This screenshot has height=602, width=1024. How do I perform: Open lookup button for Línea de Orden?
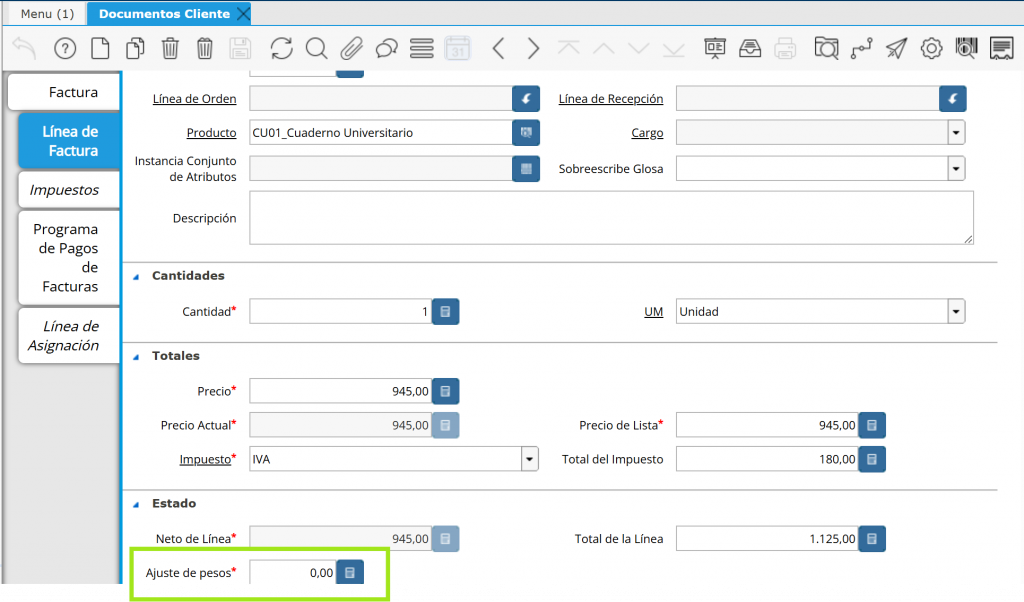pos(526,99)
